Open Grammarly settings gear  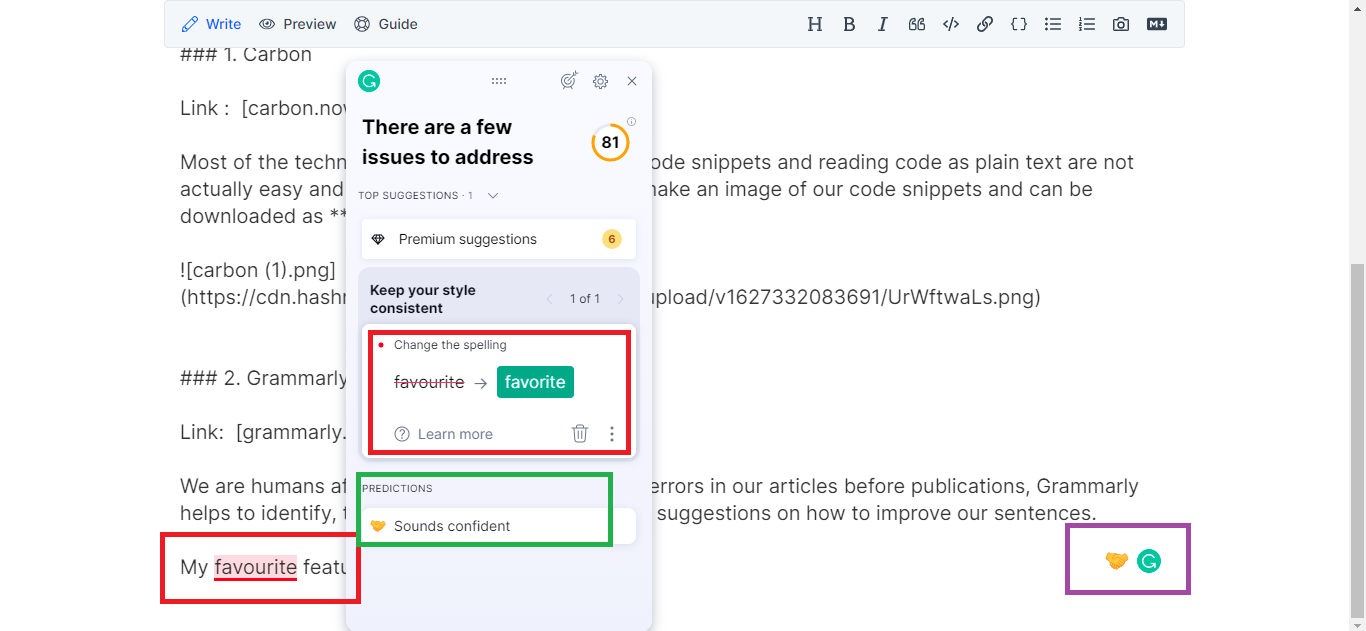click(600, 81)
